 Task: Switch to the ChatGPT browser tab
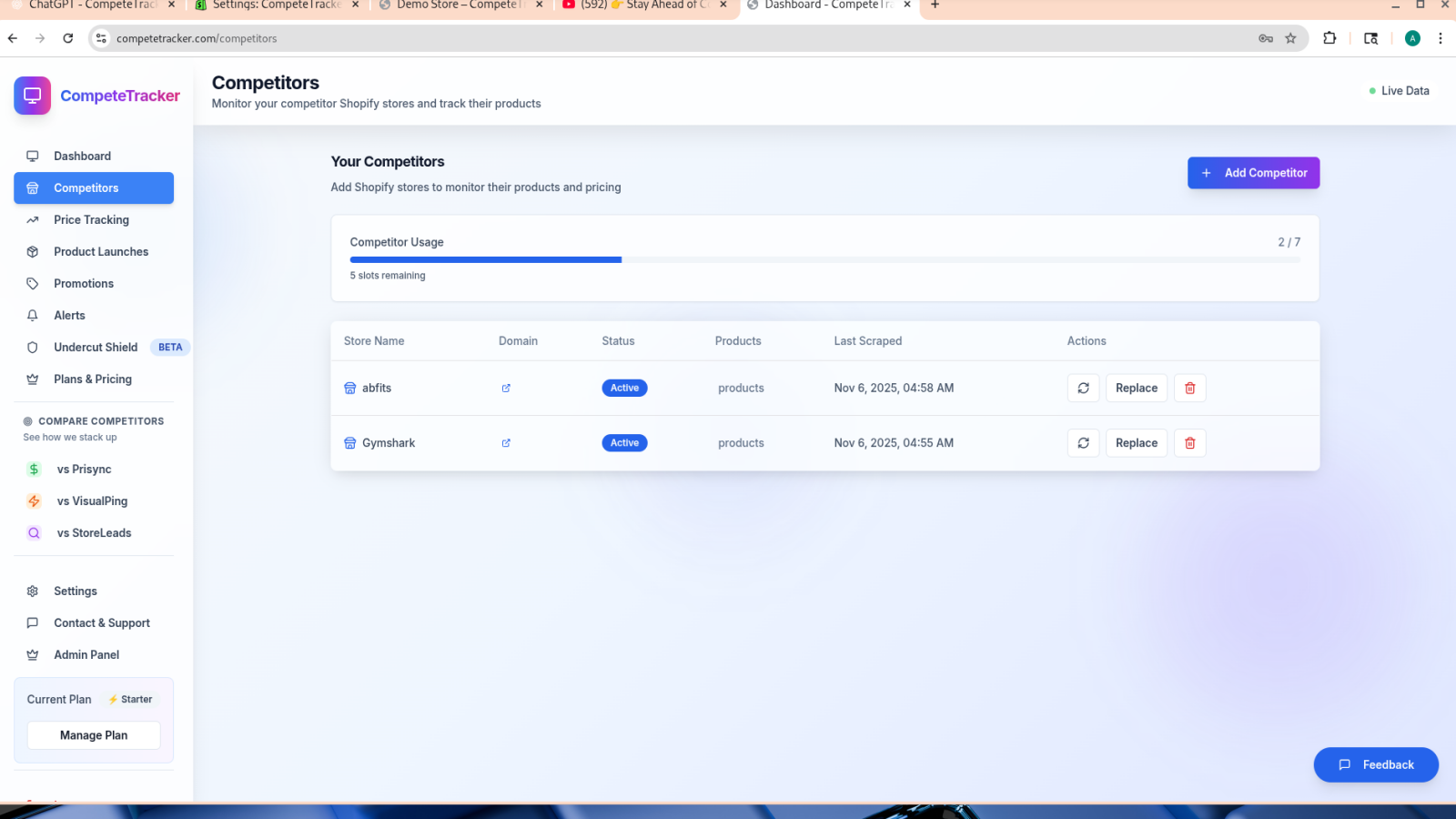coord(92,5)
